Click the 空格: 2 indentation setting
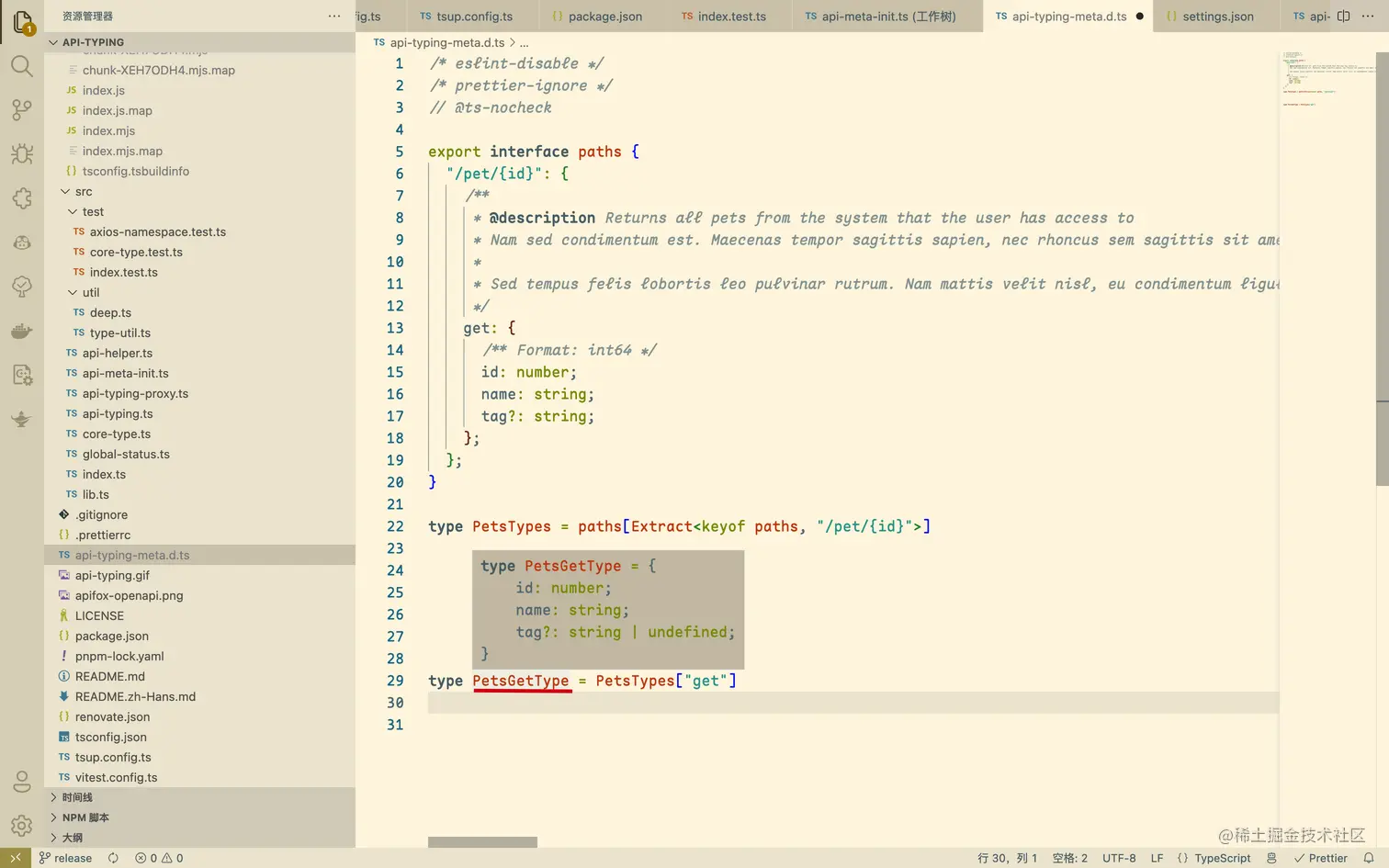 point(1069,858)
